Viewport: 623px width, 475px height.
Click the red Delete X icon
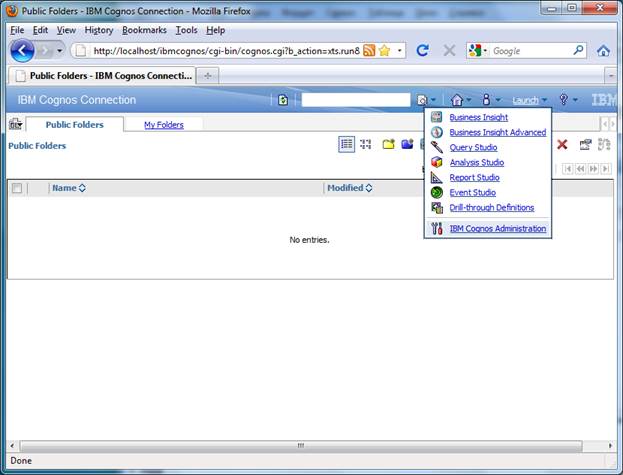[562, 144]
